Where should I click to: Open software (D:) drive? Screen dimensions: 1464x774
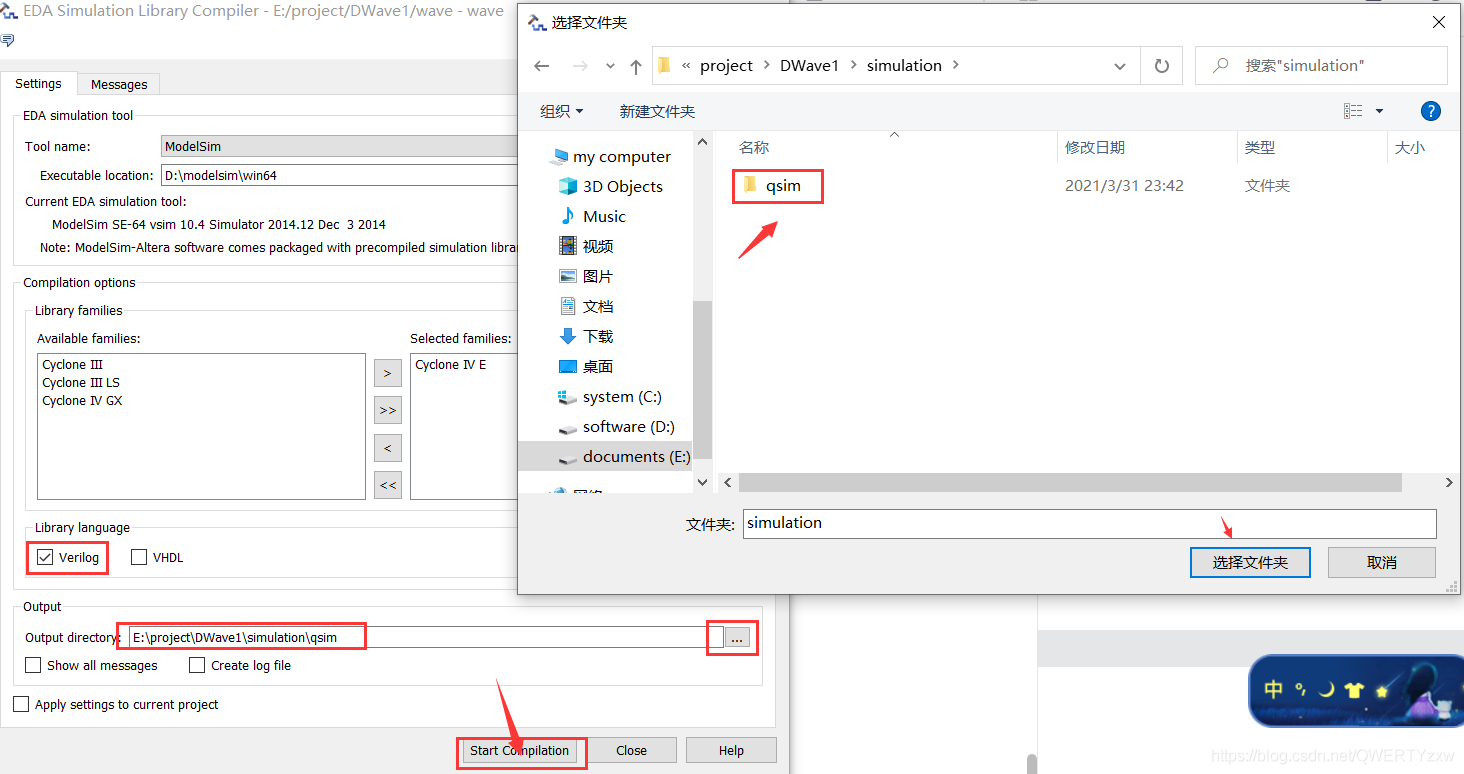click(616, 427)
